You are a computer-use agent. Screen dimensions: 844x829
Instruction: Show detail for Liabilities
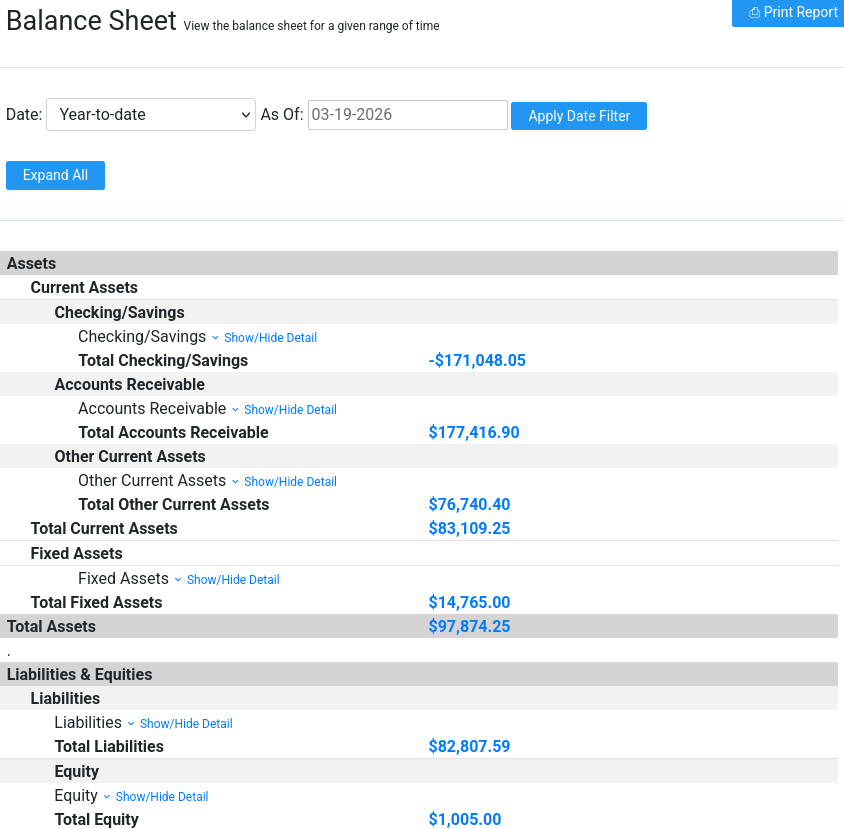click(185, 723)
